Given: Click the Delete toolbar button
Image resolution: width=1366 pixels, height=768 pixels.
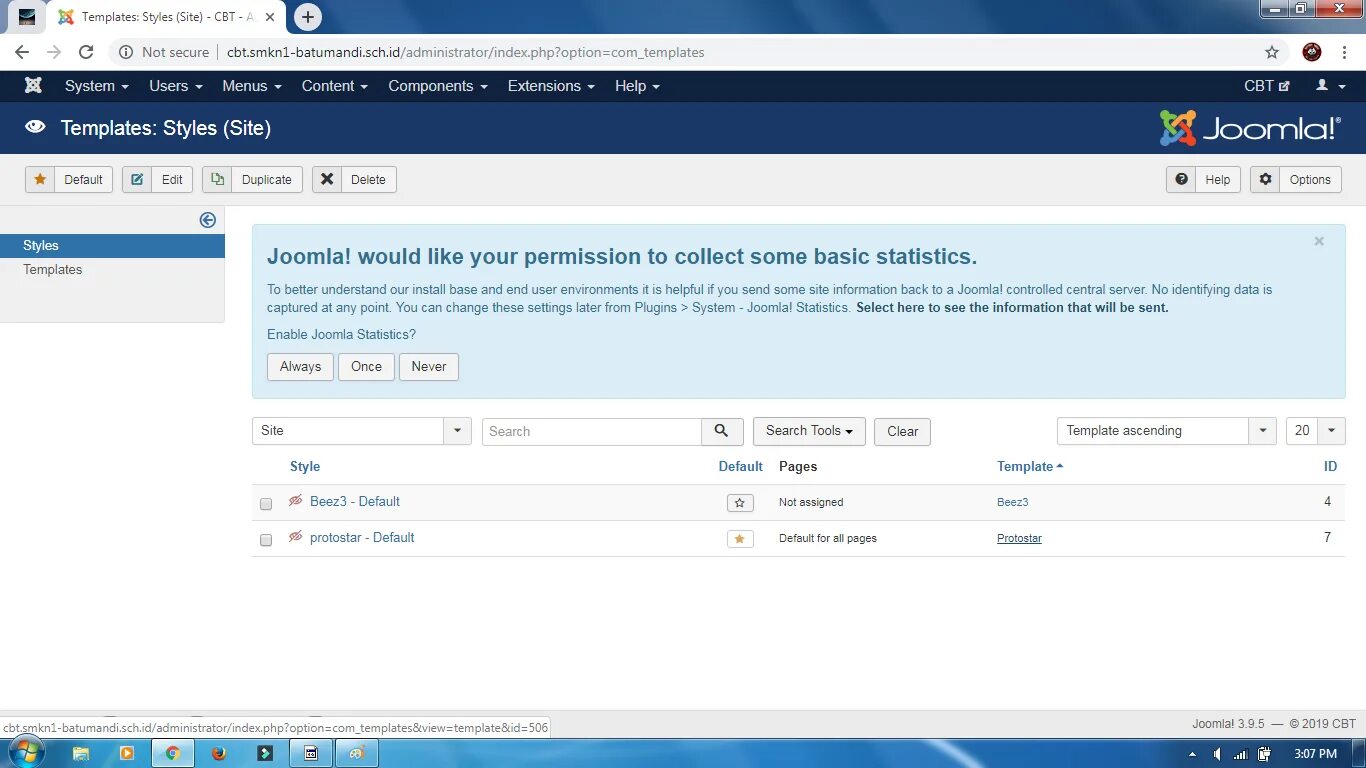Looking at the screenshot, I should pos(354,180).
